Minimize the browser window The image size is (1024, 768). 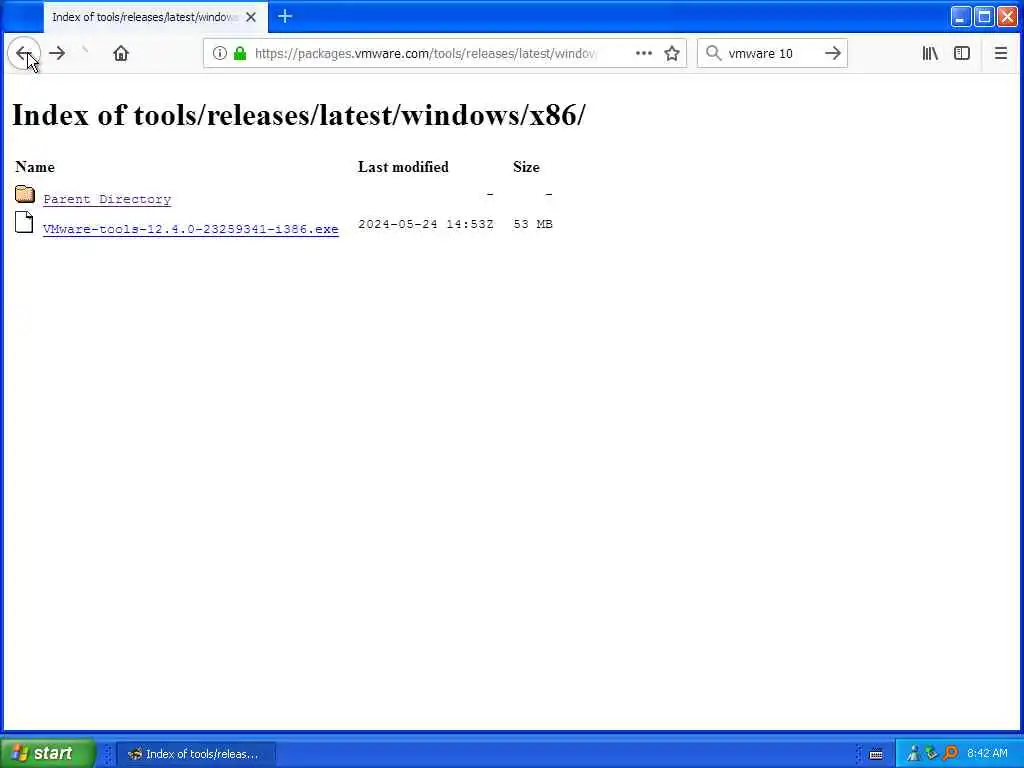click(960, 17)
